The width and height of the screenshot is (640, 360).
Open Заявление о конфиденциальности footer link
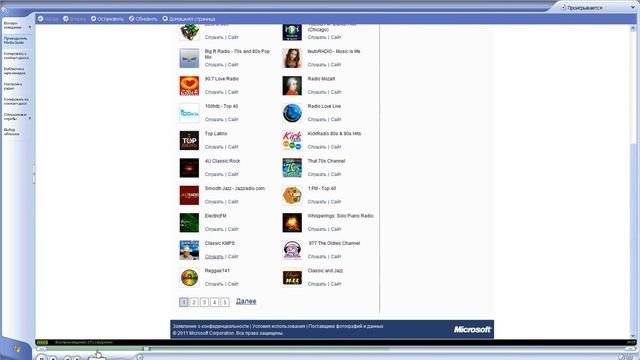click(x=211, y=326)
